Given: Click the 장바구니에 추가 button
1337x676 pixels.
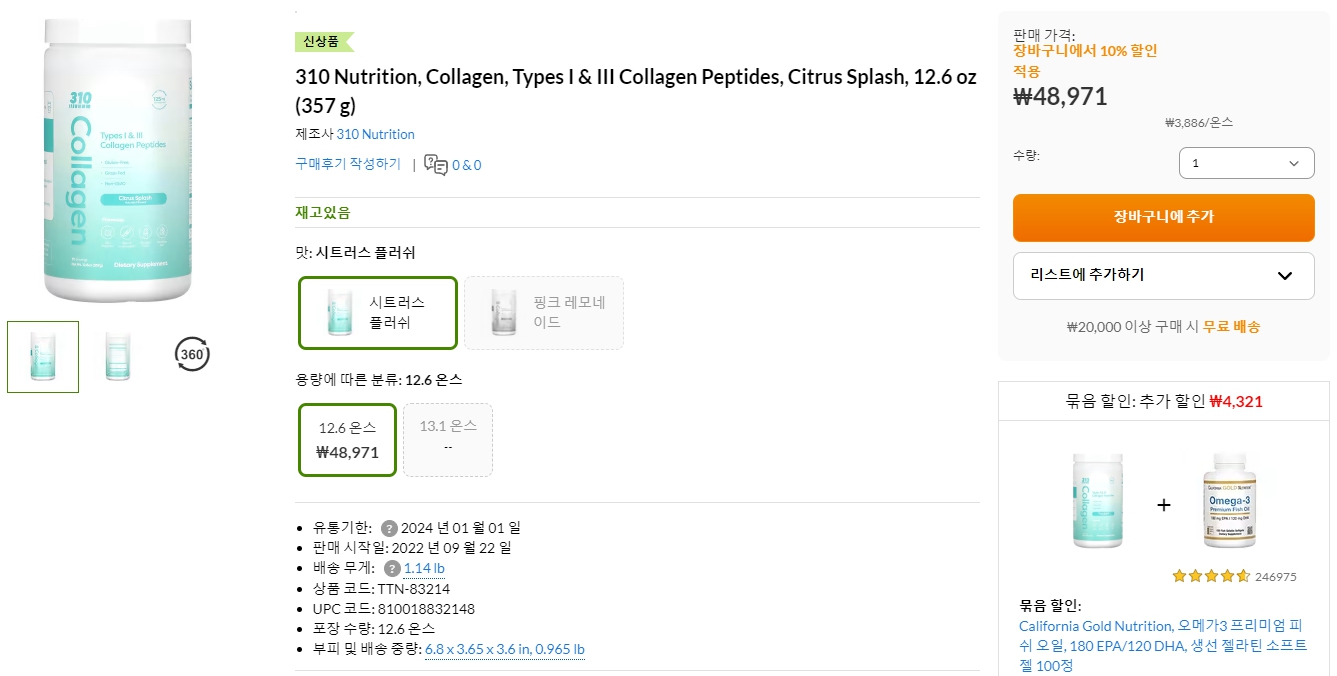Looking at the screenshot, I should [1163, 217].
